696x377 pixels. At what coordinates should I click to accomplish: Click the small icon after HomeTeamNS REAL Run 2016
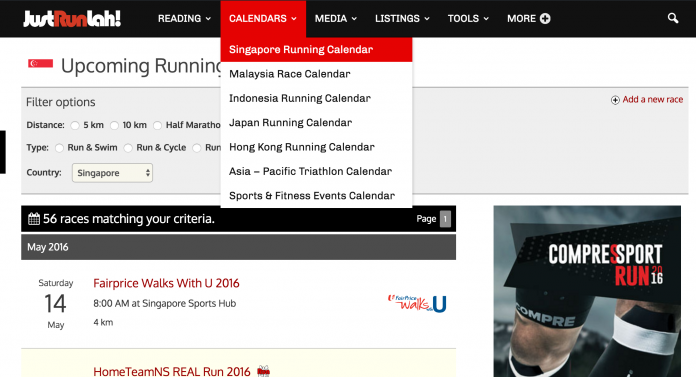point(264,371)
